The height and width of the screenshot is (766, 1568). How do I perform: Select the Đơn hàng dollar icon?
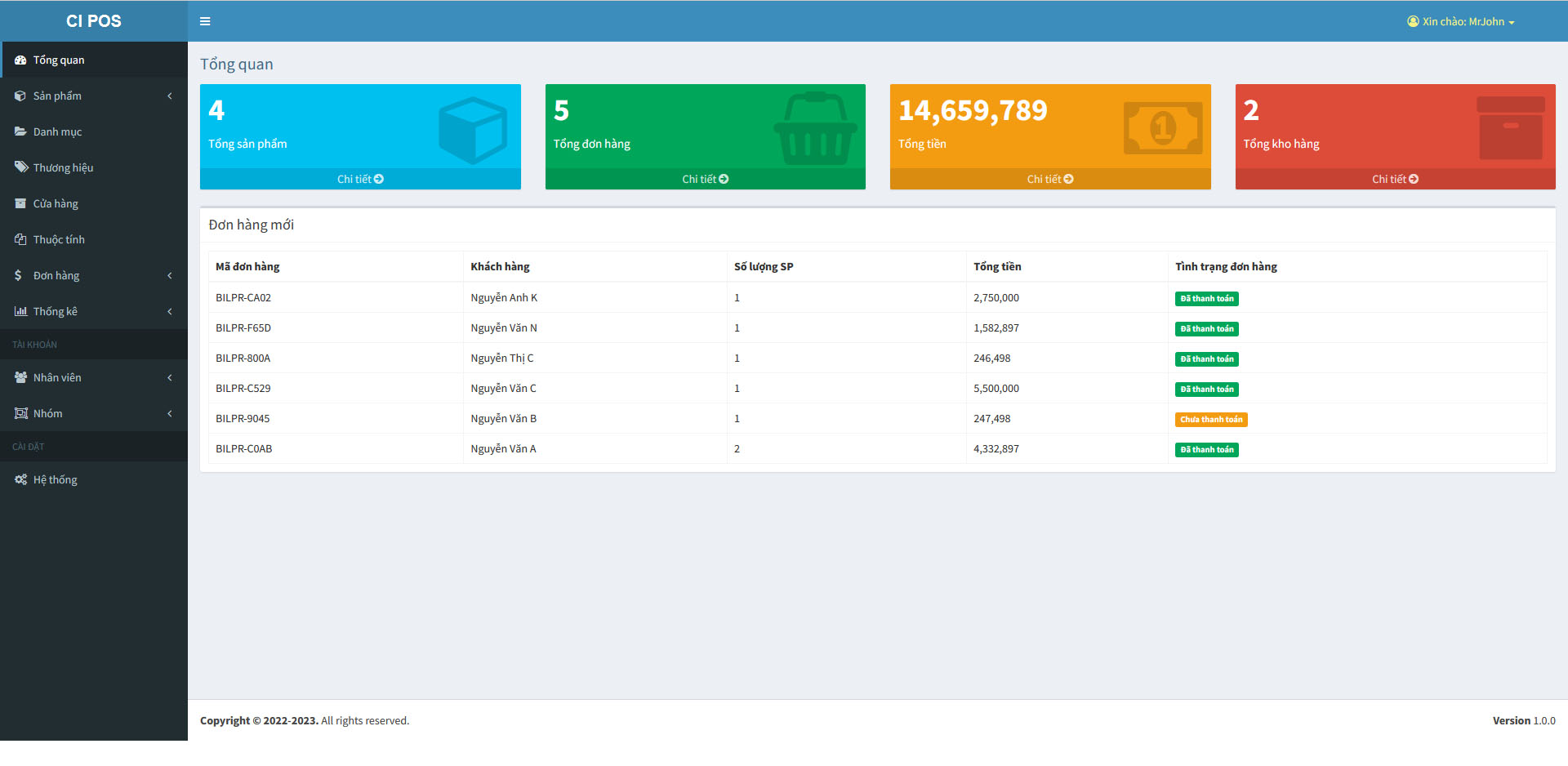(x=20, y=275)
